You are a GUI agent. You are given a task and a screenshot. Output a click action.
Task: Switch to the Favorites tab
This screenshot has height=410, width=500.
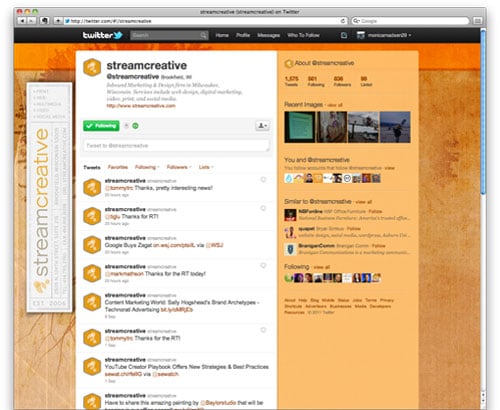[118, 167]
